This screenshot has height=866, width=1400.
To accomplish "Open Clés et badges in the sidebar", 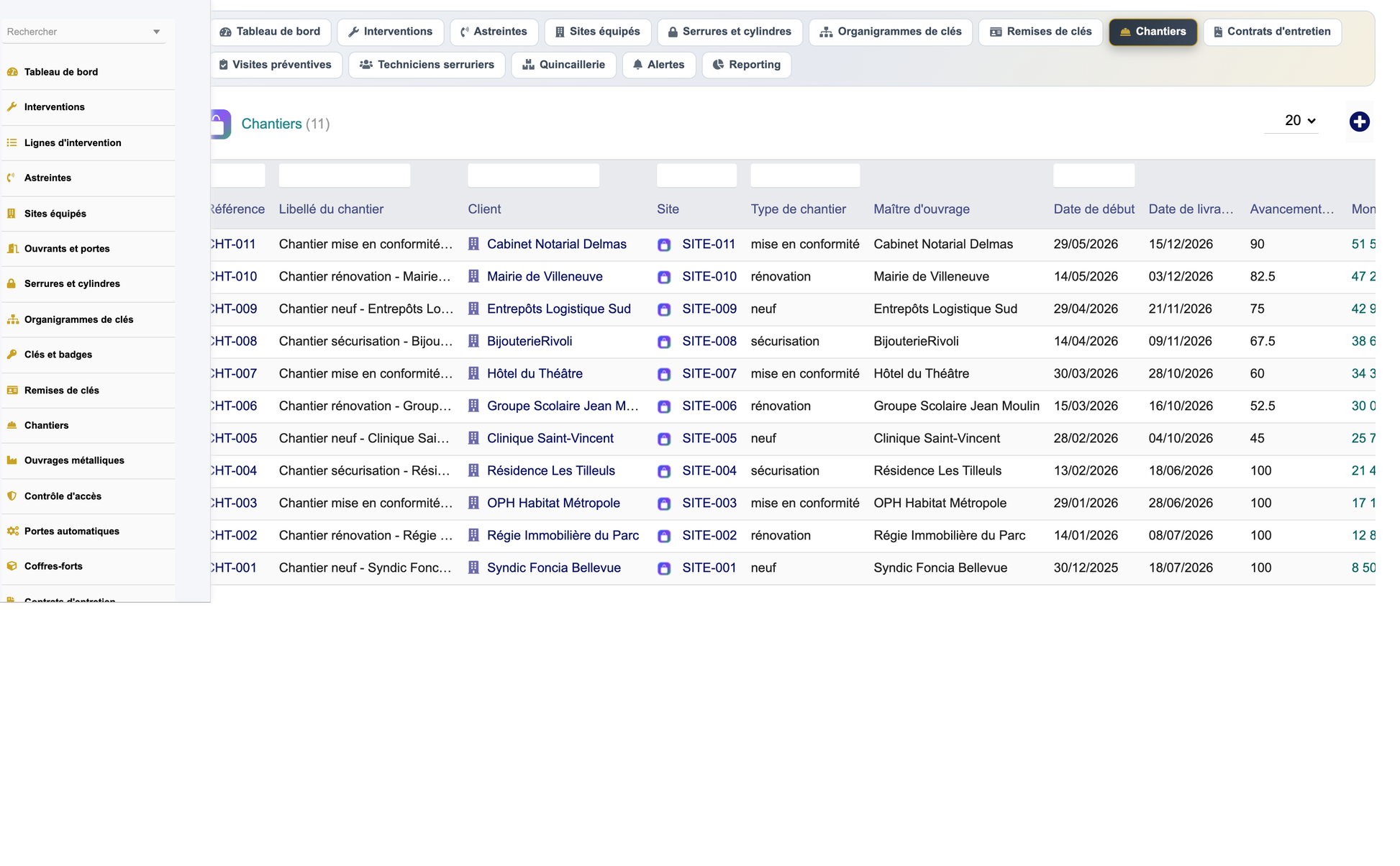I will [58, 355].
